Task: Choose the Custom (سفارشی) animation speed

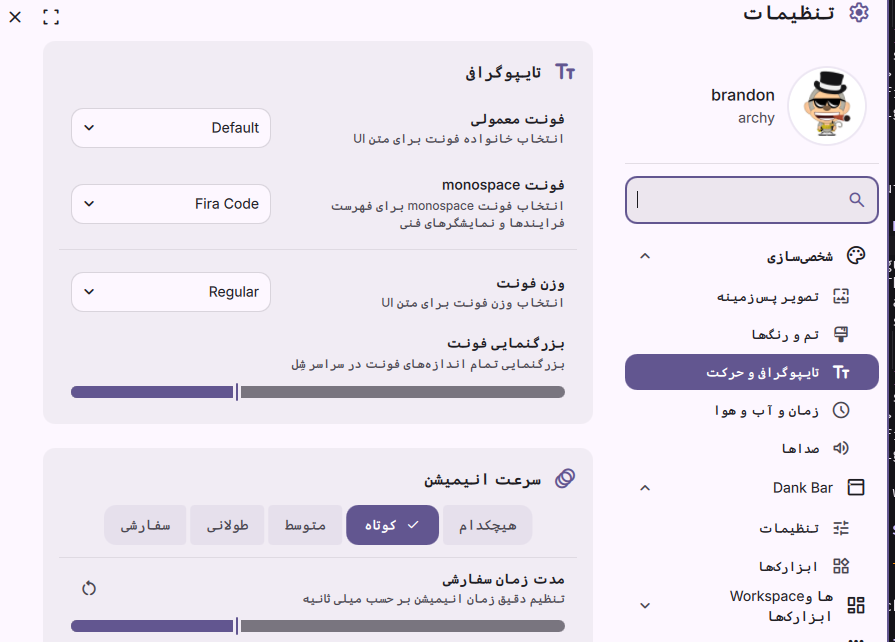Action: [145, 525]
